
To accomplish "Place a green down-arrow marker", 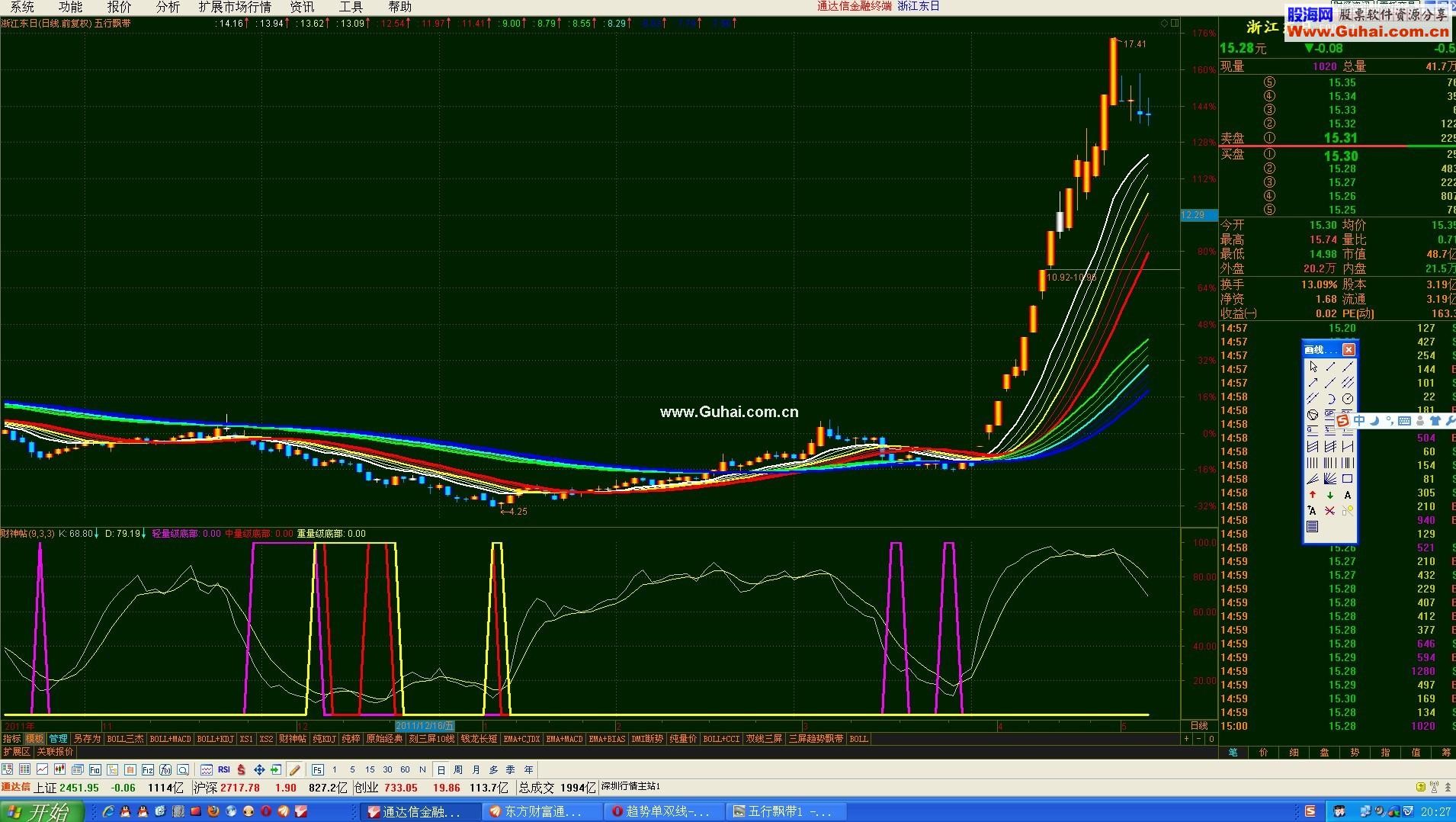I will [x=1330, y=494].
